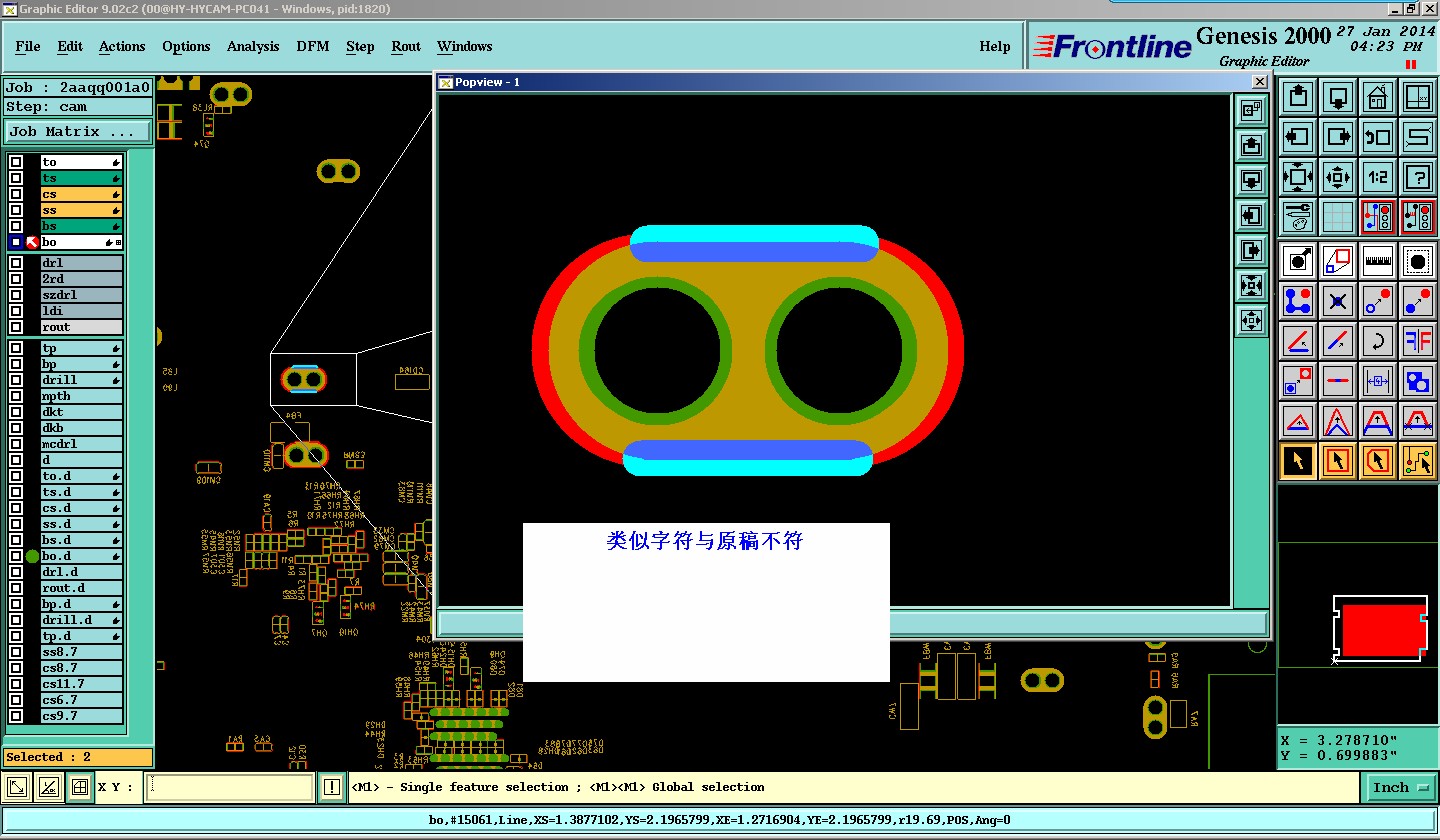Image resolution: width=1440 pixels, height=840 pixels.
Task: Open the Actions menu
Action: point(122,46)
